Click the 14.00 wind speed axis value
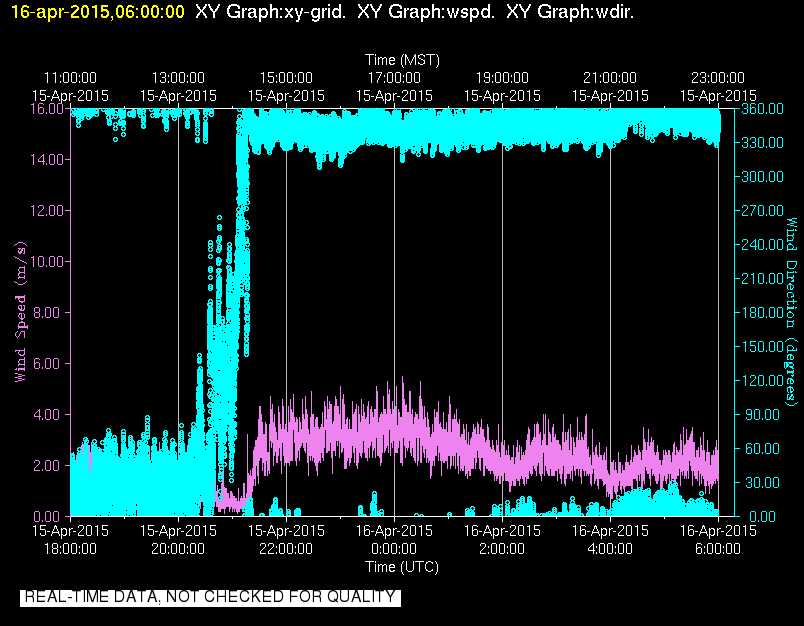The image size is (804, 626). pos(47,160)
